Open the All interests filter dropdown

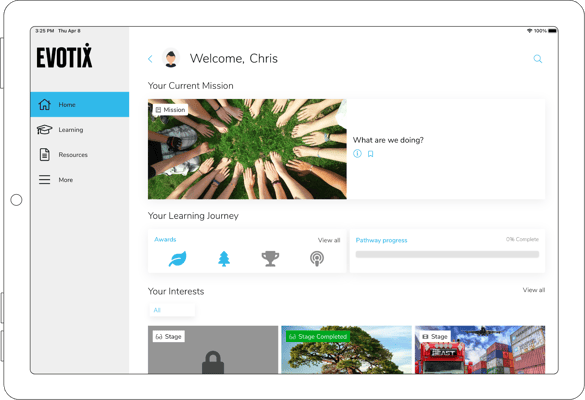(172, 310)
